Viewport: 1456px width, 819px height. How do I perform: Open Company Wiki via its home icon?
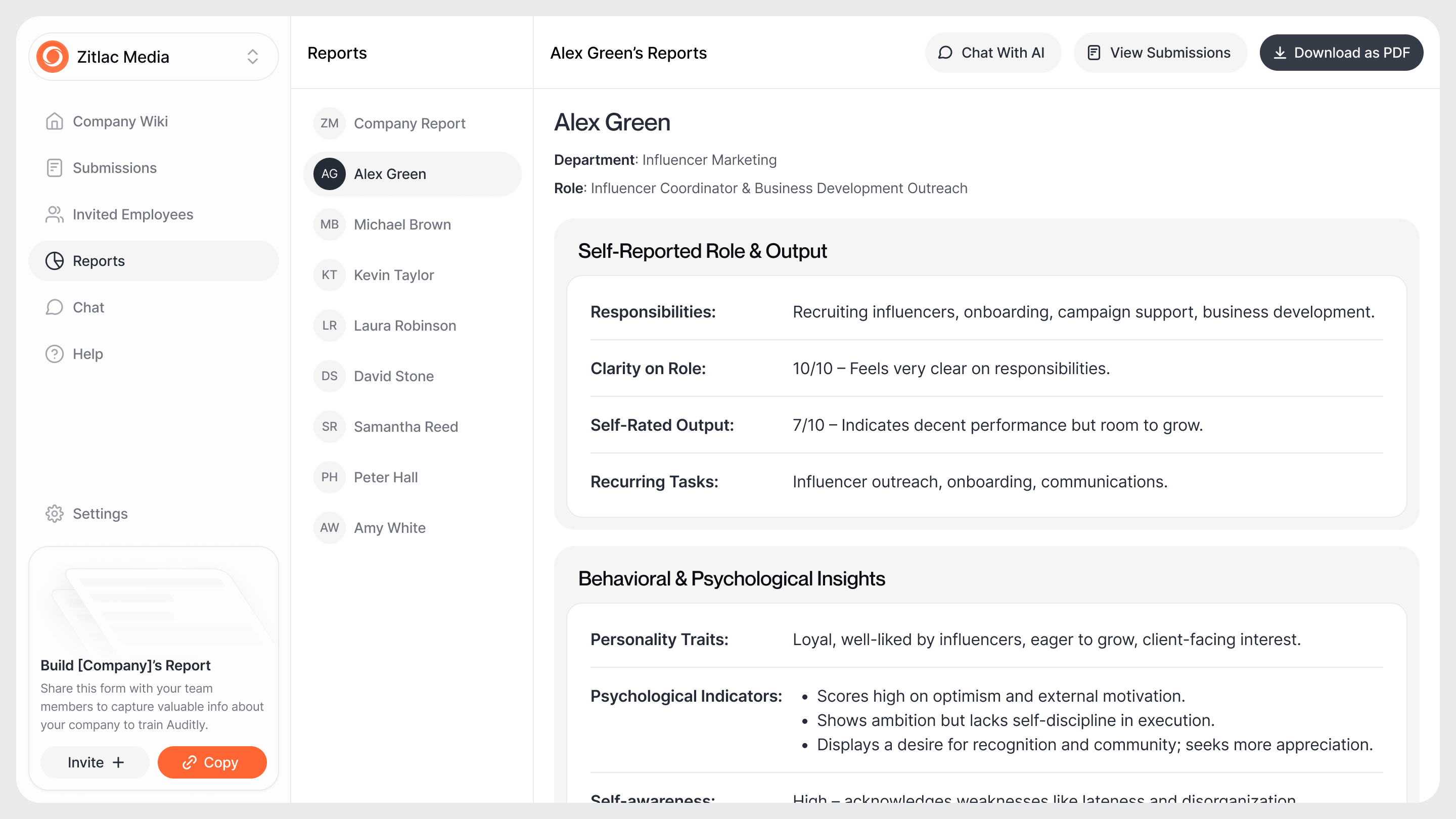point(54,121)
